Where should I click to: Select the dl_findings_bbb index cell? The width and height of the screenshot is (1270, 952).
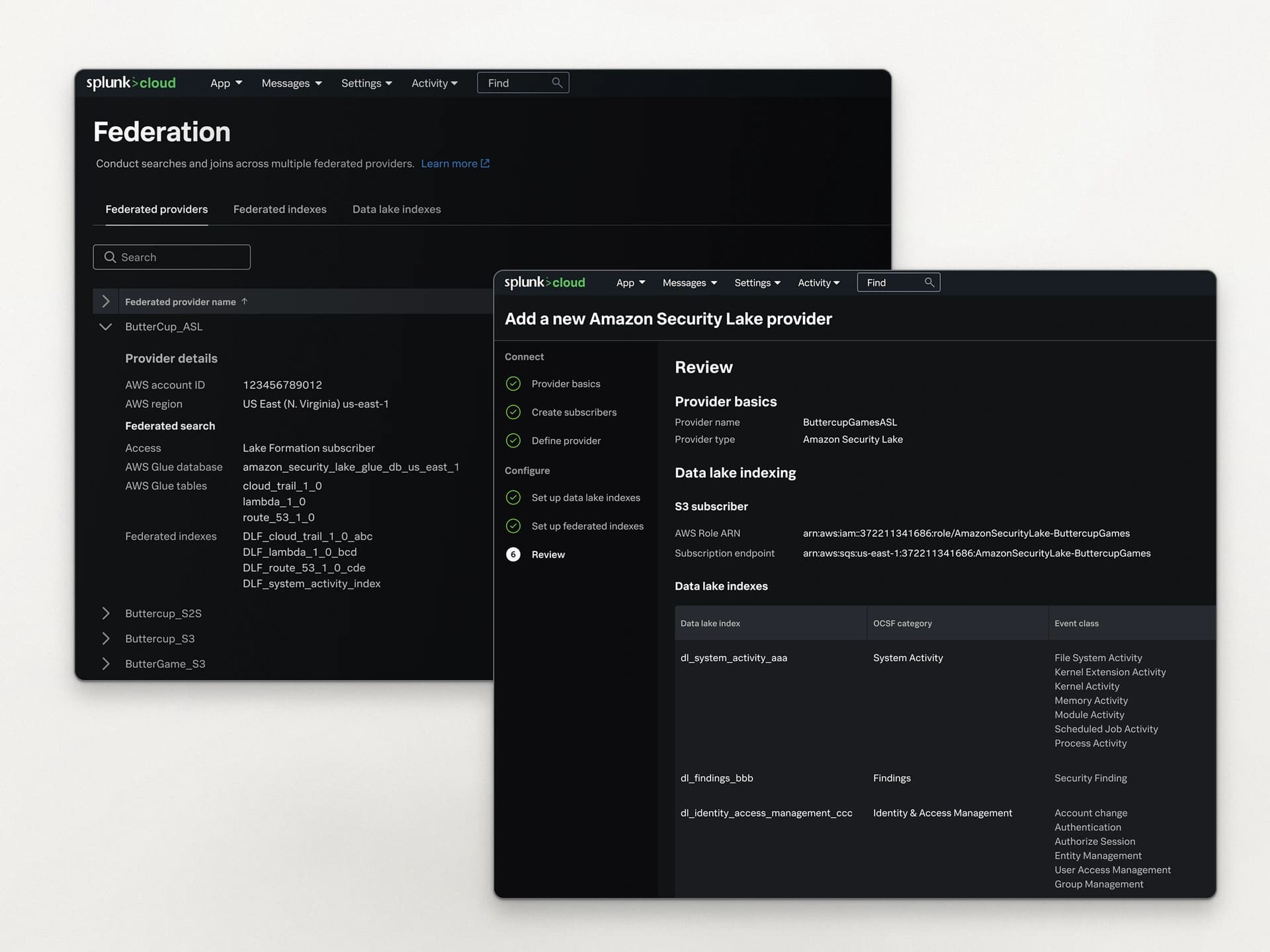click(x=716, y=777)
